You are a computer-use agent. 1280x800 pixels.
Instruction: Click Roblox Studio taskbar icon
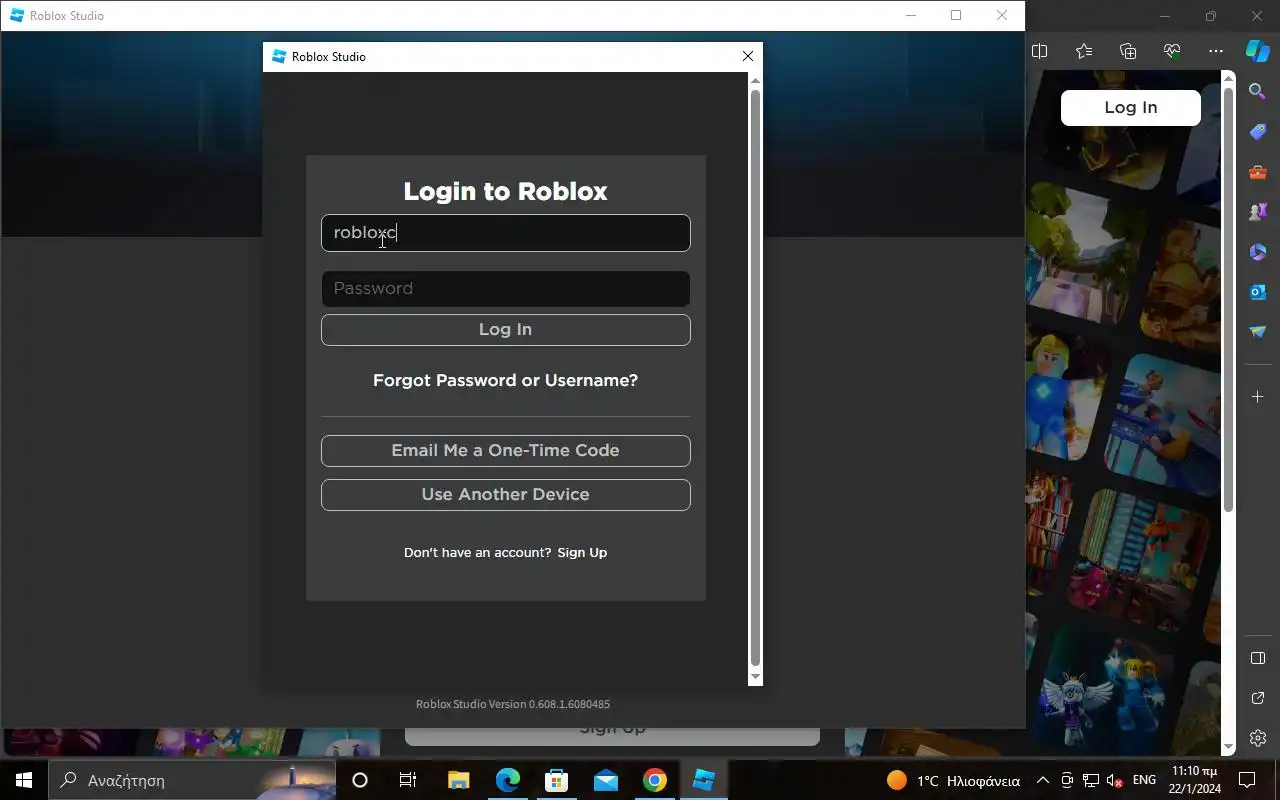[704, 780]
